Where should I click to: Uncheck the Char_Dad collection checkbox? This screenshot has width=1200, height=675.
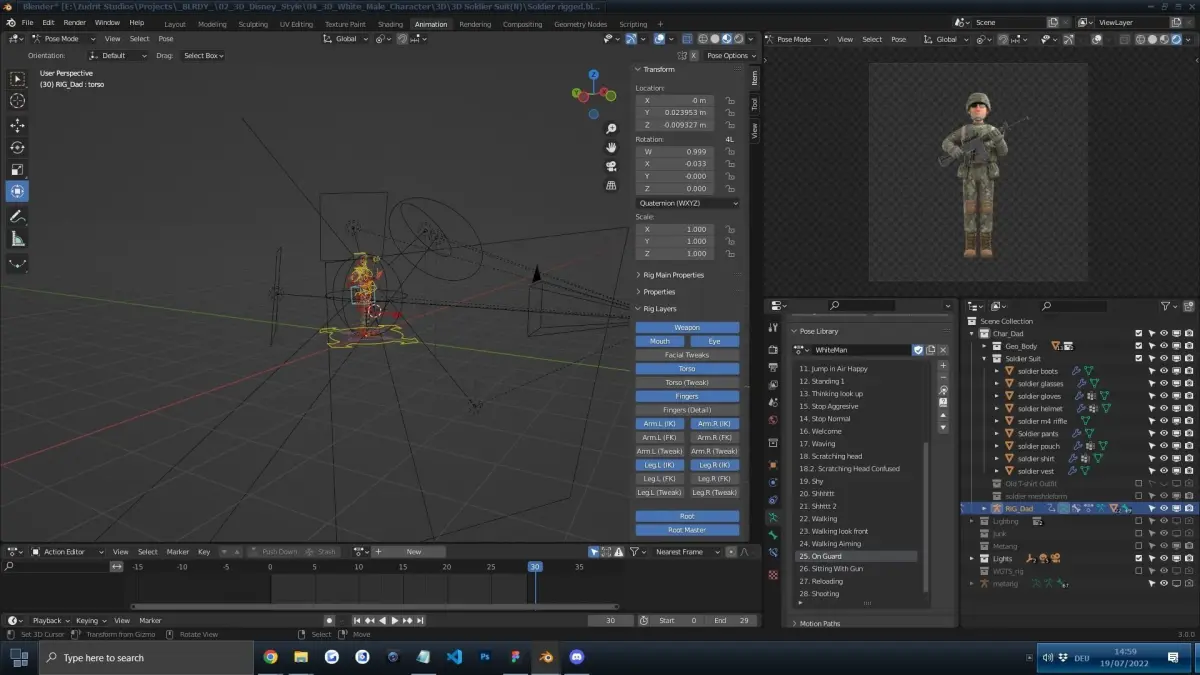(1138, 334)
